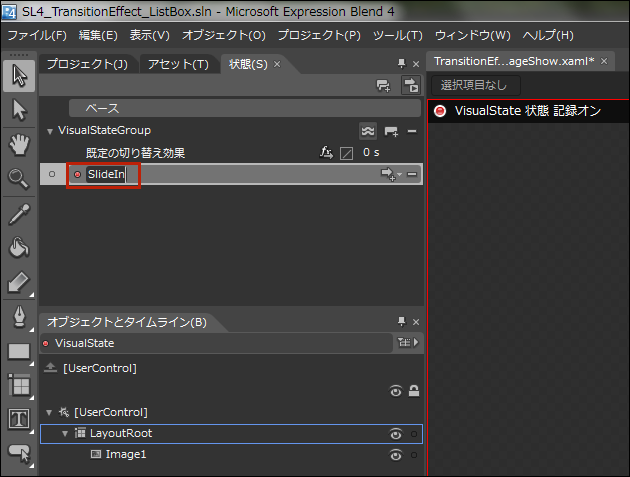
Task: Collapse the LayoutRoot tree node
Action: click(x=65, y=434)
